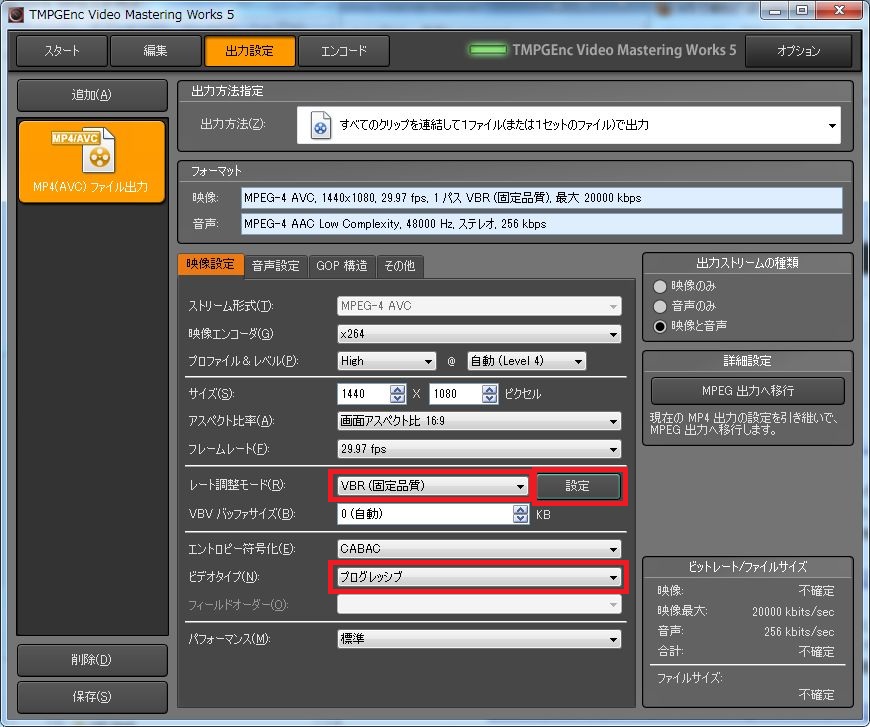Open the 音声設定 tab
Image resolution: width=870 pixels, height=727 pixels.
pyautogui.click(x=276, y=266)
